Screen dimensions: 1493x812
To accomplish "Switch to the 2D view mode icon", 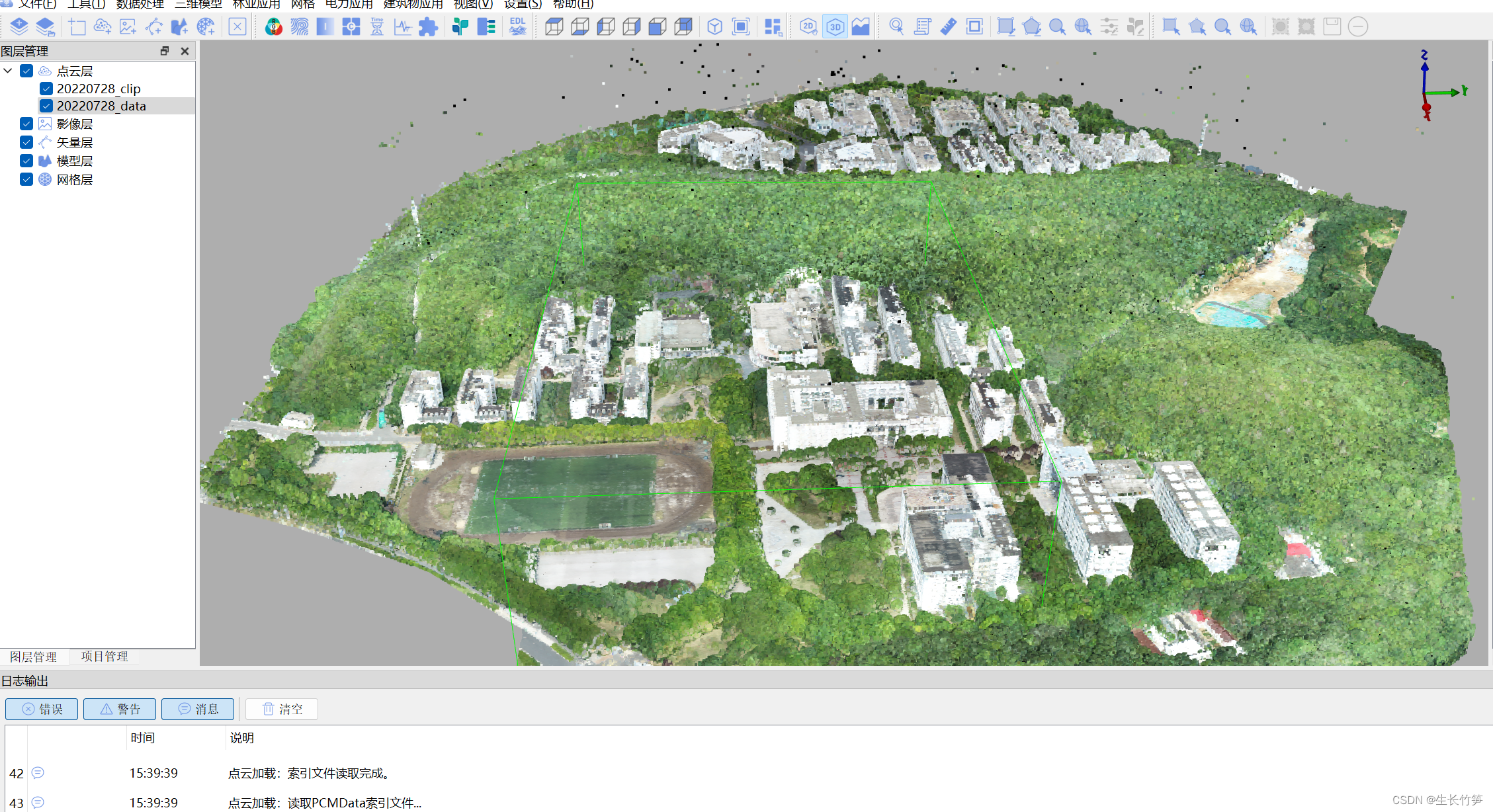I will coord(808,27).
